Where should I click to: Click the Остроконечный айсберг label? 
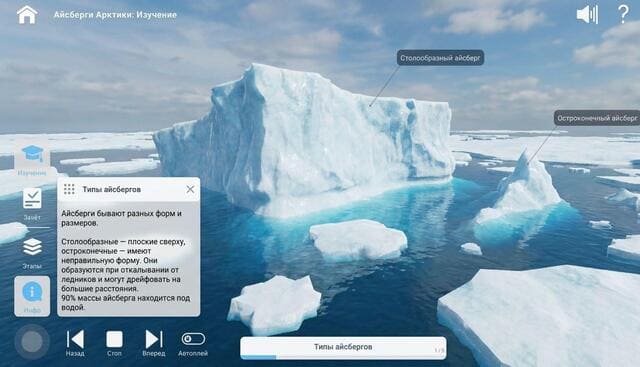[597, 118]
